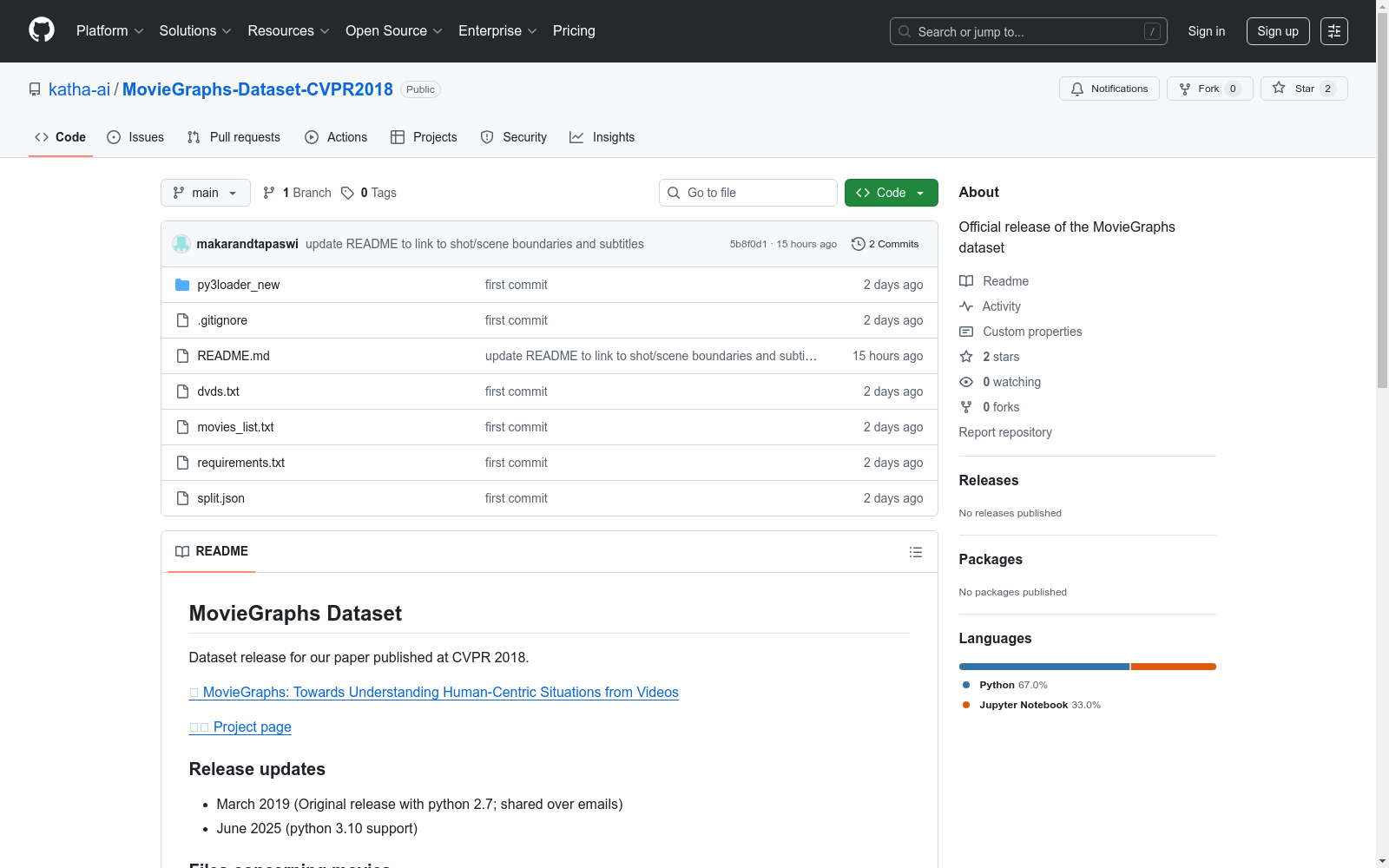Click the Report repository link
This screenshot has width=1389, height=868.
(x=1005, y=432)
